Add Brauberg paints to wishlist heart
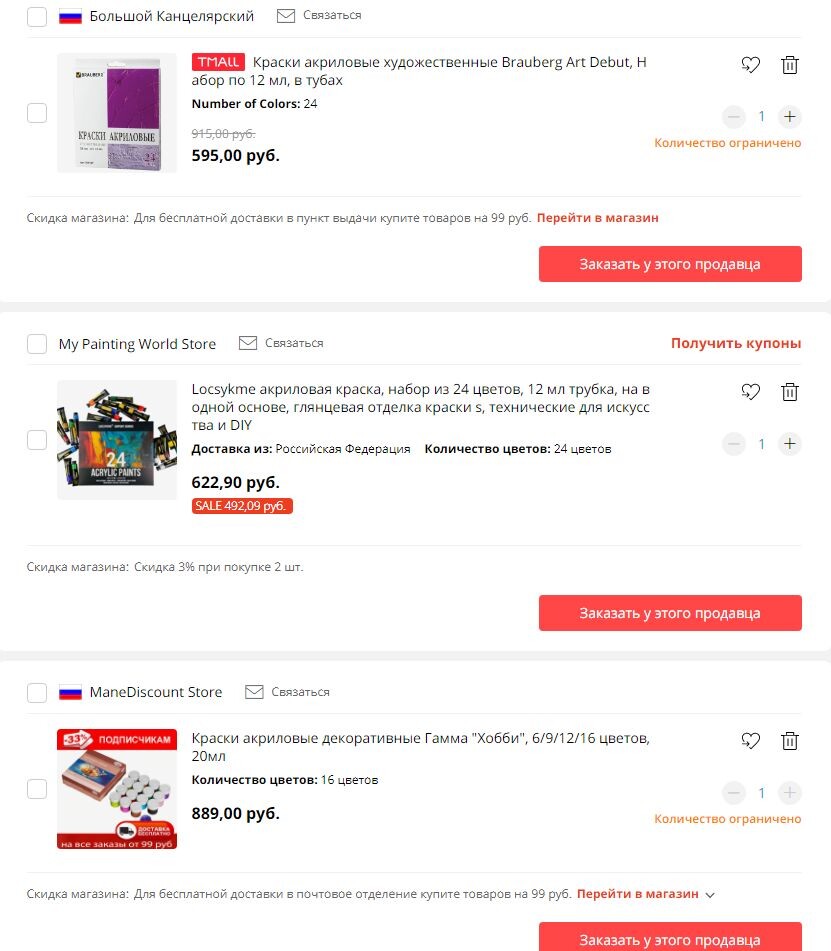831x951 pixels. [750, 64]
